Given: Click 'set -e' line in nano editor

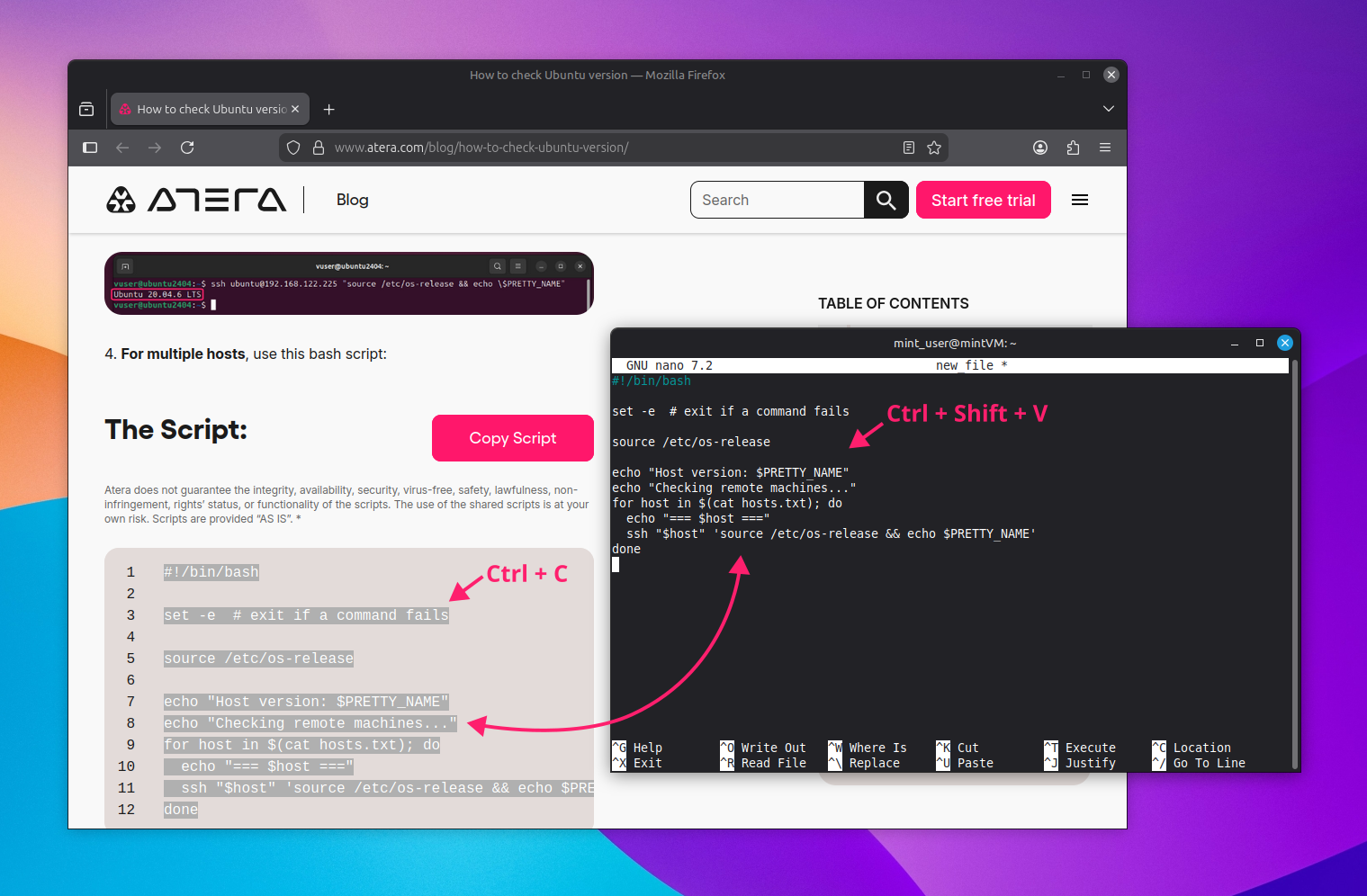Looking at the screenshot, I should pos(731,411).
